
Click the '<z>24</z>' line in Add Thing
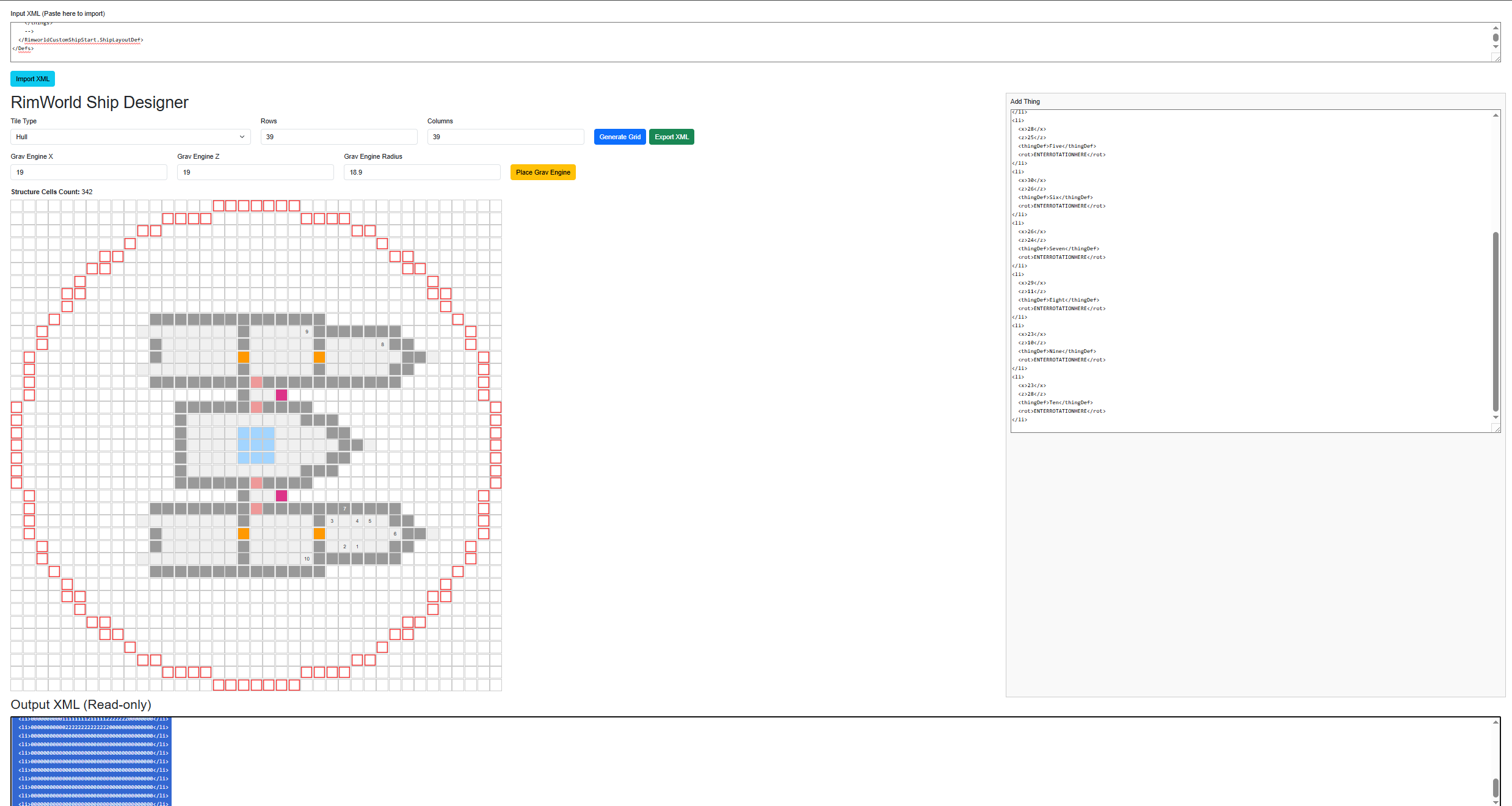point(1032,240)
